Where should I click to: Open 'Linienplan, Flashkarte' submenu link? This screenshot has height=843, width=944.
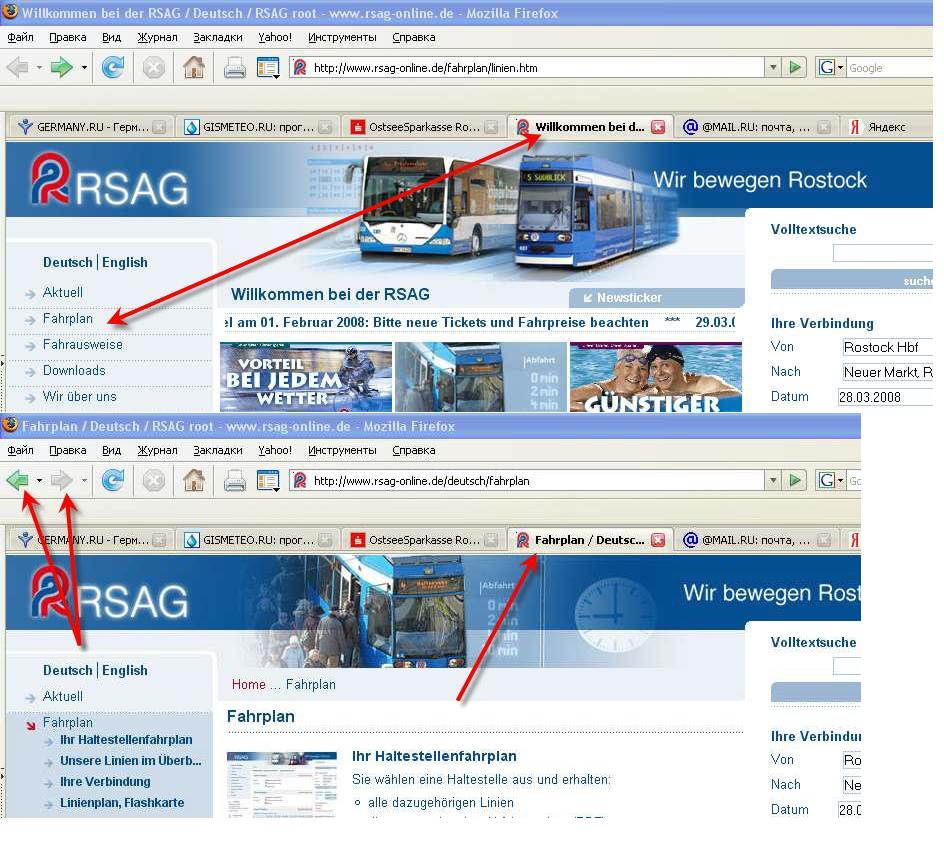(122, 803)
